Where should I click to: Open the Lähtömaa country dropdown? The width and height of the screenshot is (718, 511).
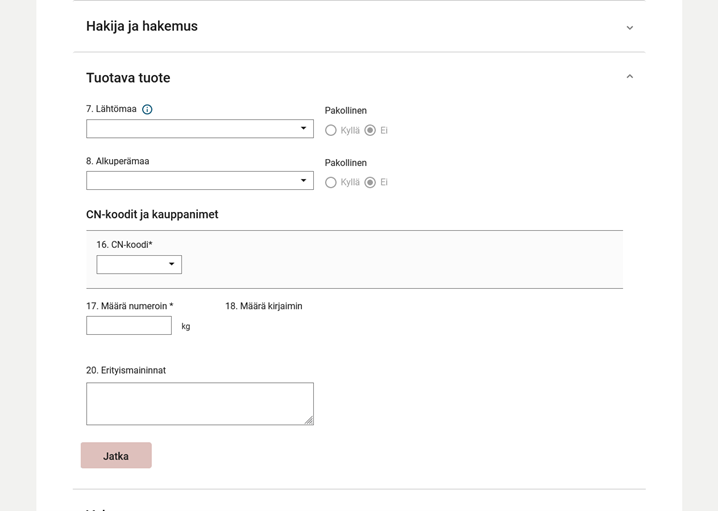tap(199, 129)
